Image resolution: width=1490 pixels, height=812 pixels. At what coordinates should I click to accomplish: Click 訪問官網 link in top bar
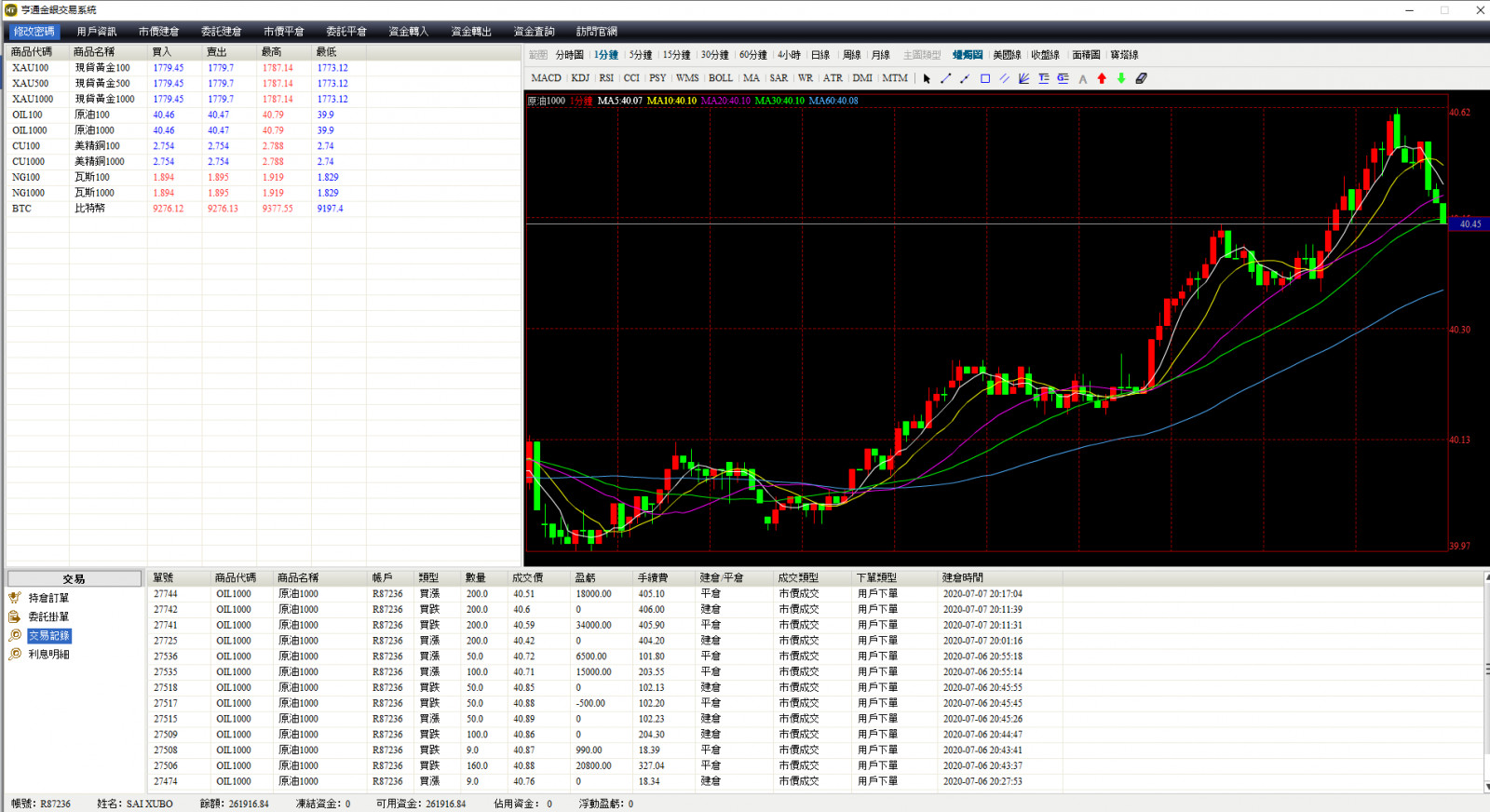(x=596, y=32)
